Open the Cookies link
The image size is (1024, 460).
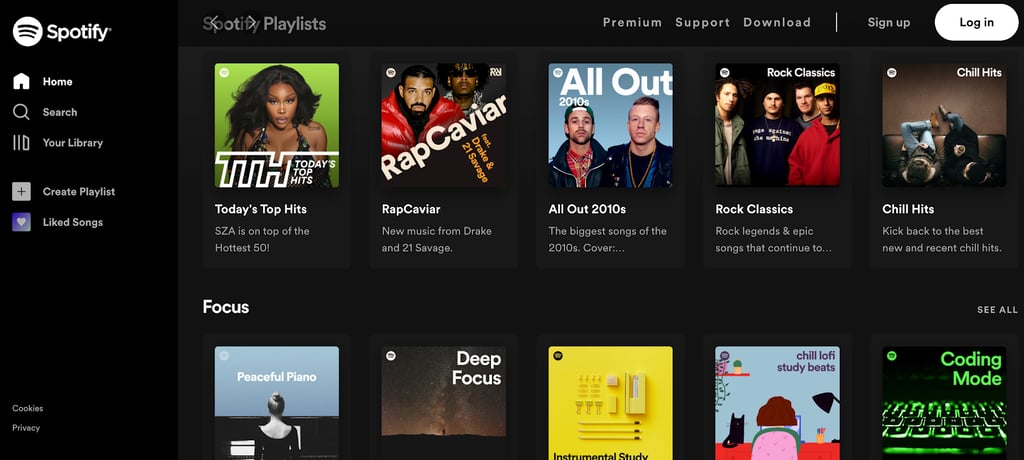pos(27,408)
